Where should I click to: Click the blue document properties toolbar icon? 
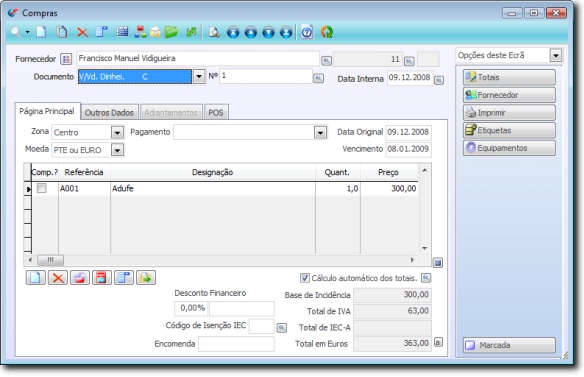[101, 32]
